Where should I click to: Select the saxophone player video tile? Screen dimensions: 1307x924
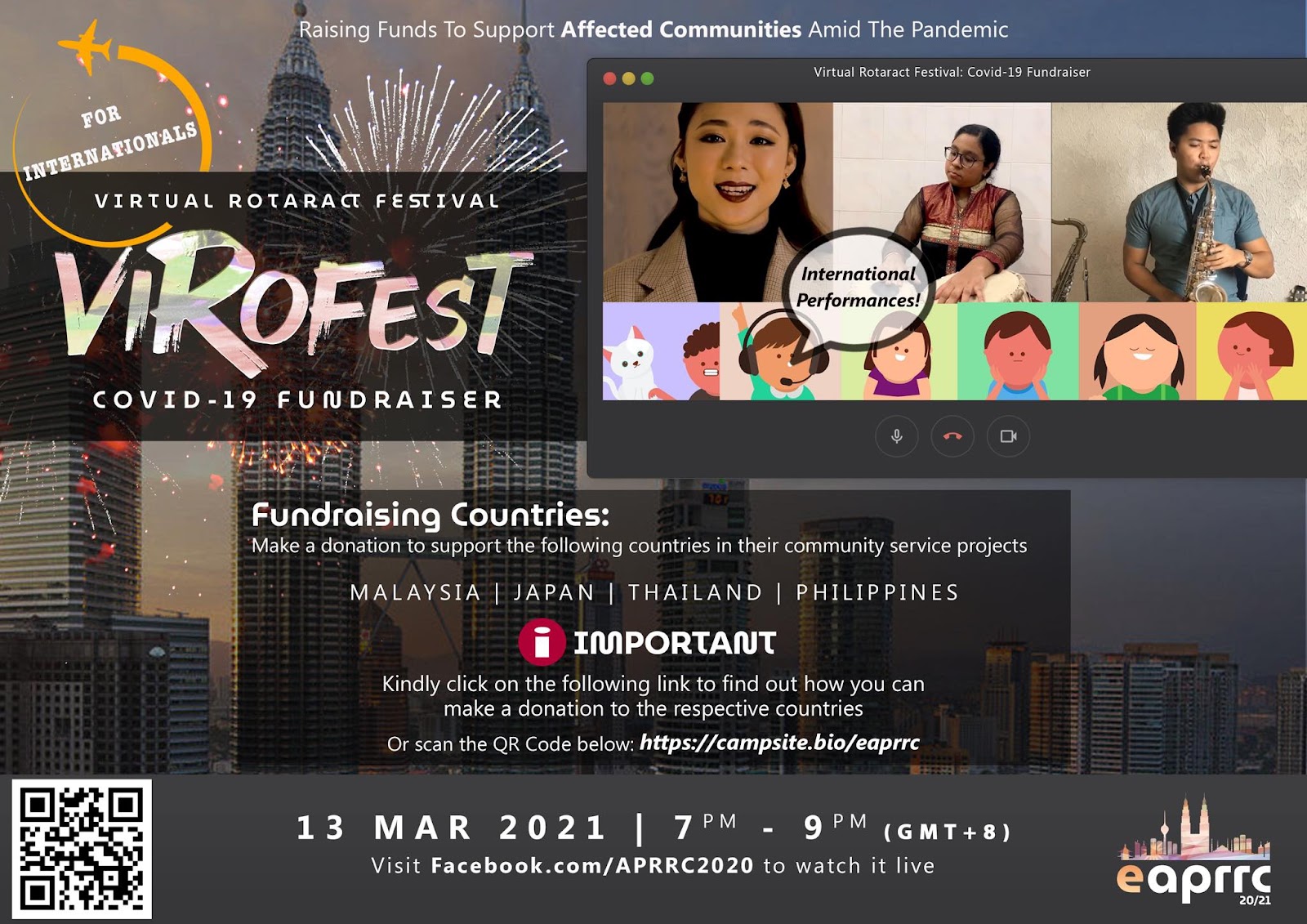[x=1179, y=202]
